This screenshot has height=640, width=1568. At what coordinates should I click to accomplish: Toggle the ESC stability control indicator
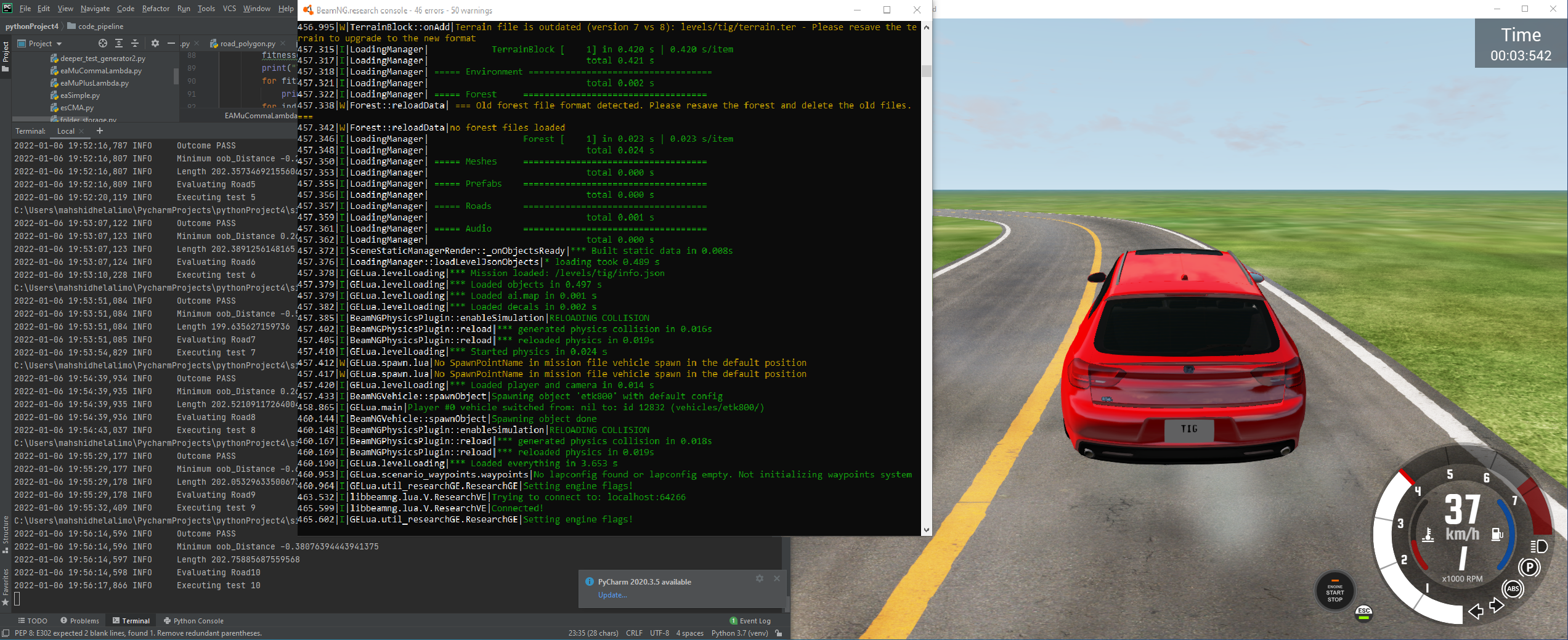[1364, 612]
